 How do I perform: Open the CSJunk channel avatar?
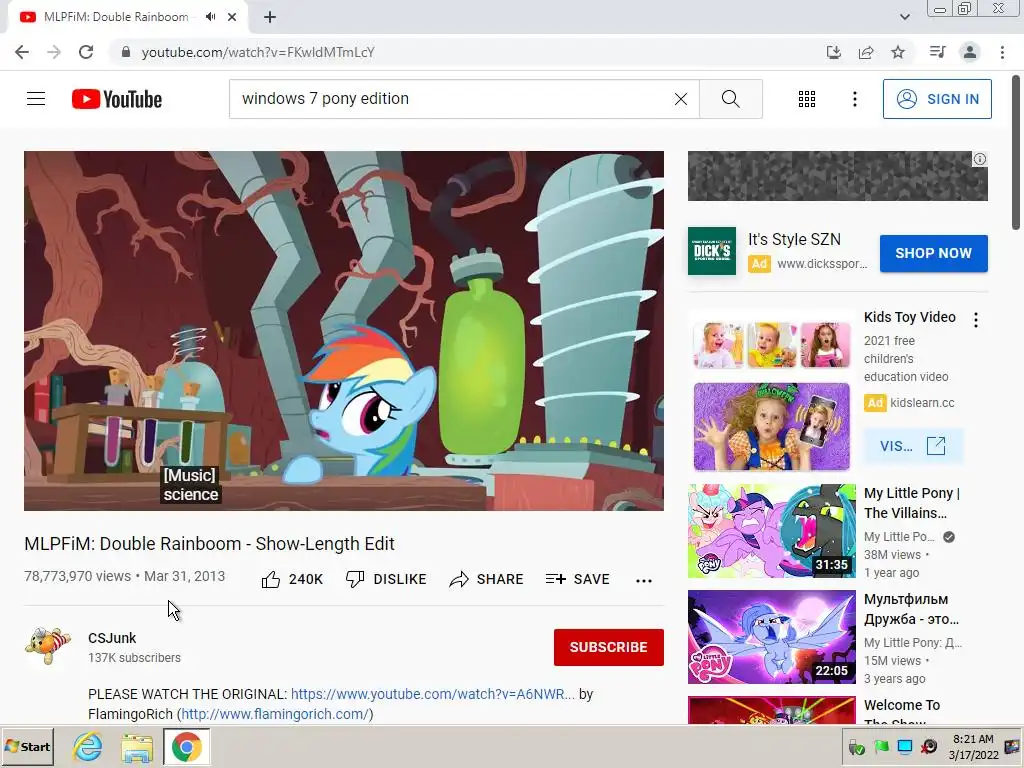[48, 647]
